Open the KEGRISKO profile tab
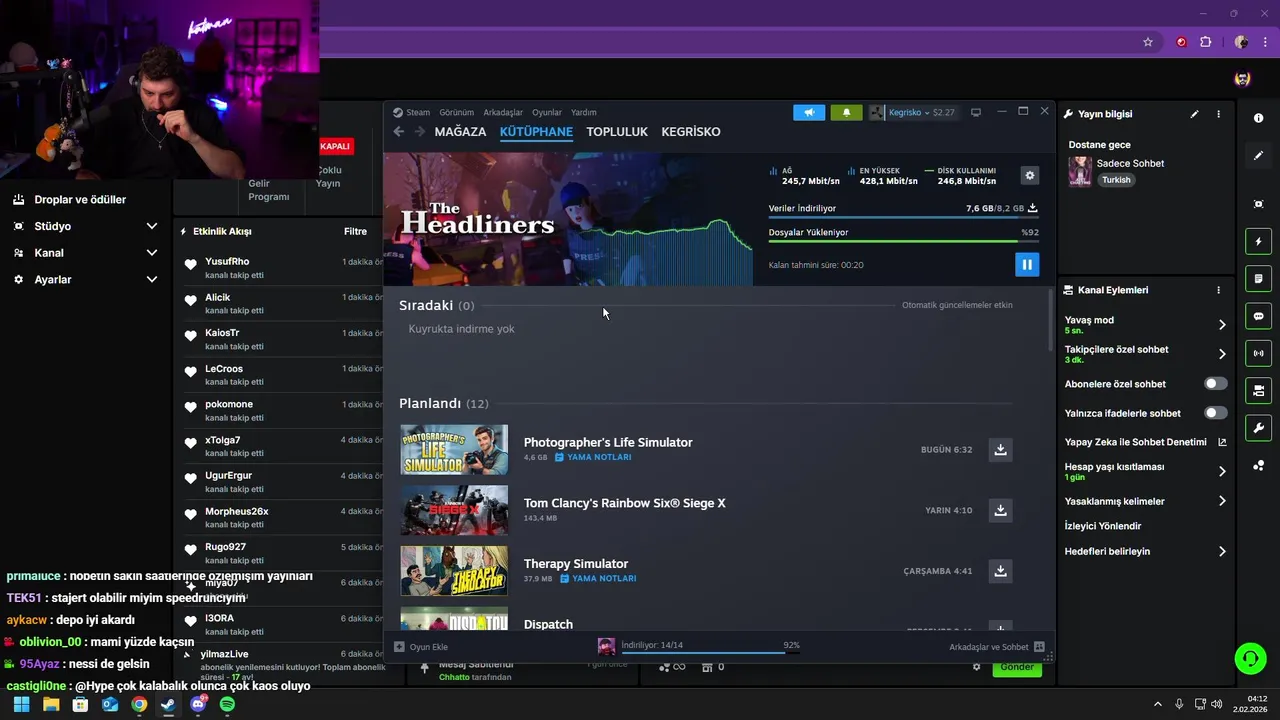This screenshot has width=1280, height=720. 691,132
